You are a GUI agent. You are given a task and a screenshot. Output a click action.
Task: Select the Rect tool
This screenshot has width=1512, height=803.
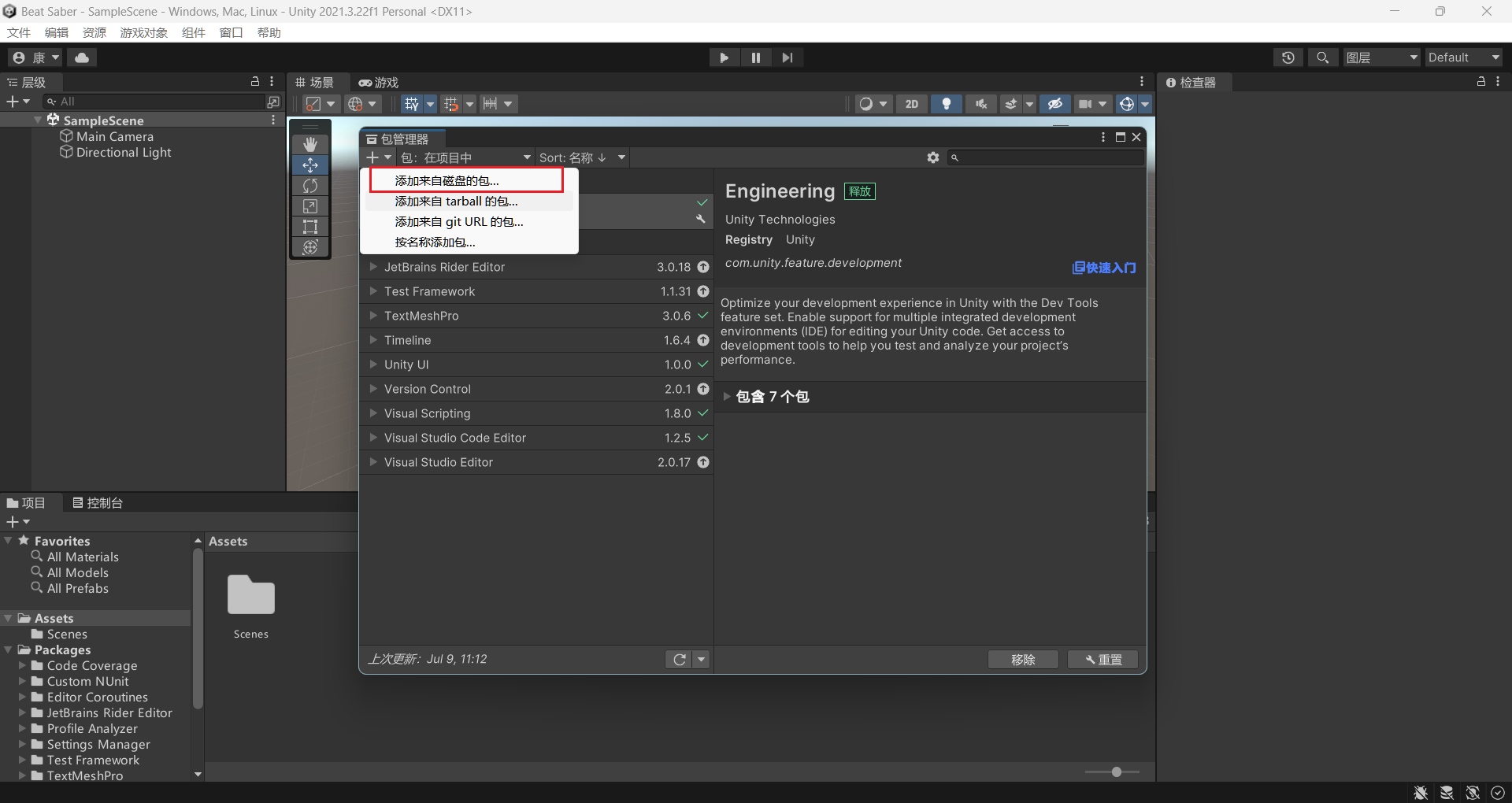point(310,226)
